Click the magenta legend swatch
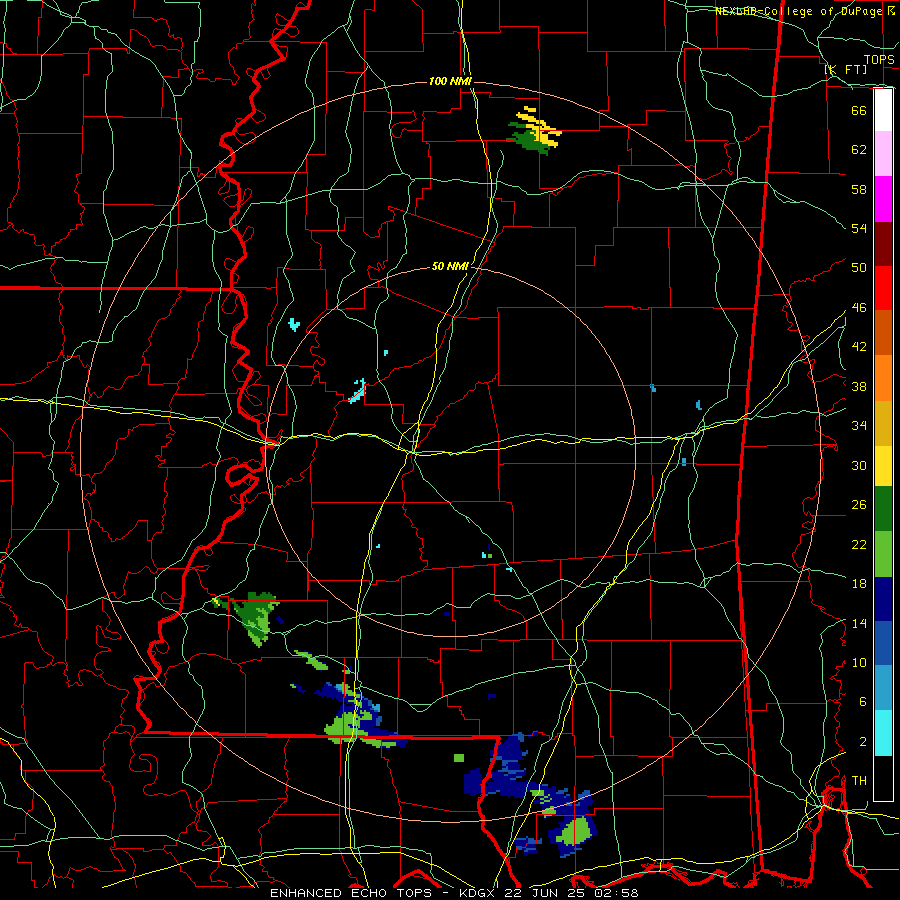 [x=883, y=199]
